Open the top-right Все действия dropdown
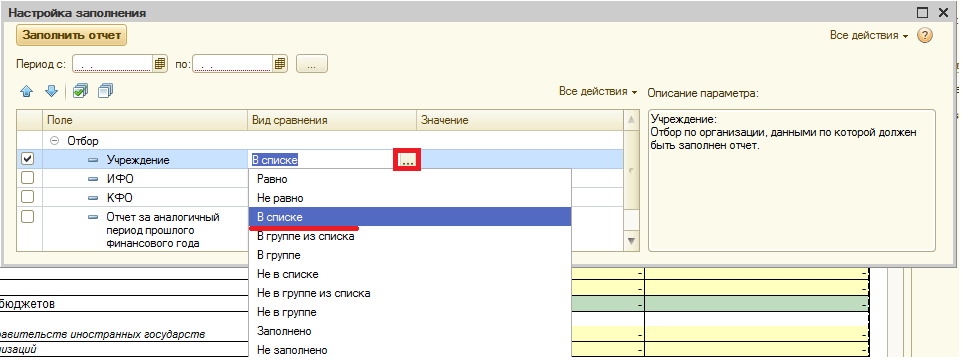 [869, 36]
